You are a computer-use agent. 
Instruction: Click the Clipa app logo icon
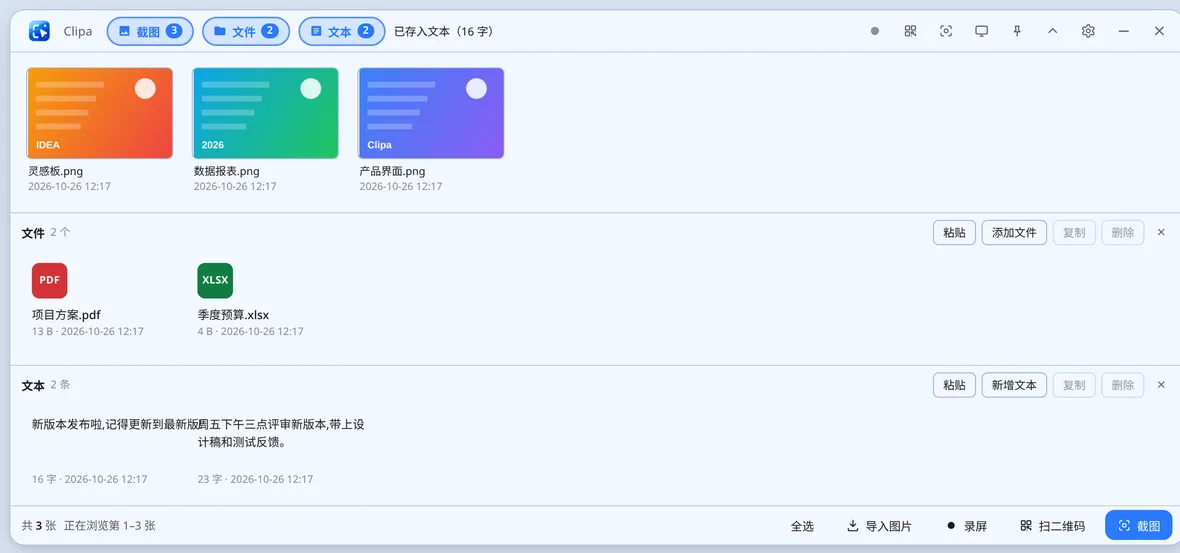[39, 31]
